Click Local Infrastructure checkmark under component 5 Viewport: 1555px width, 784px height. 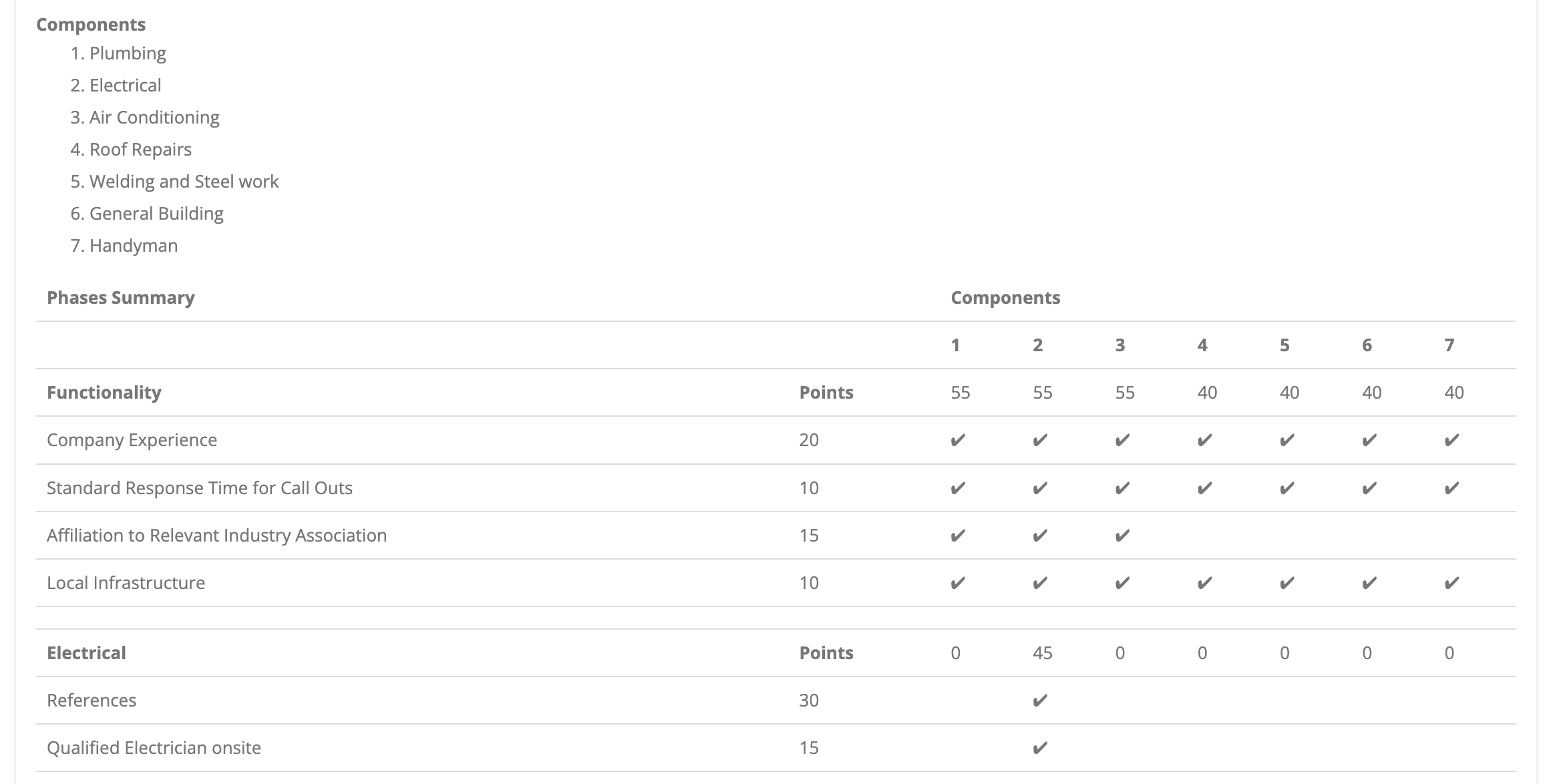coord(1287,583)
